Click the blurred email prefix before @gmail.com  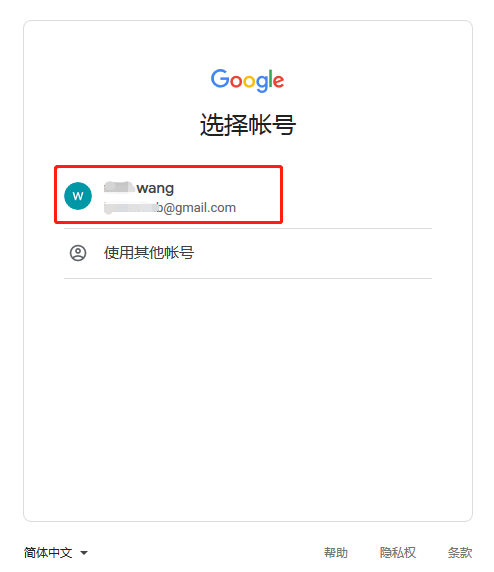[131, 208]
